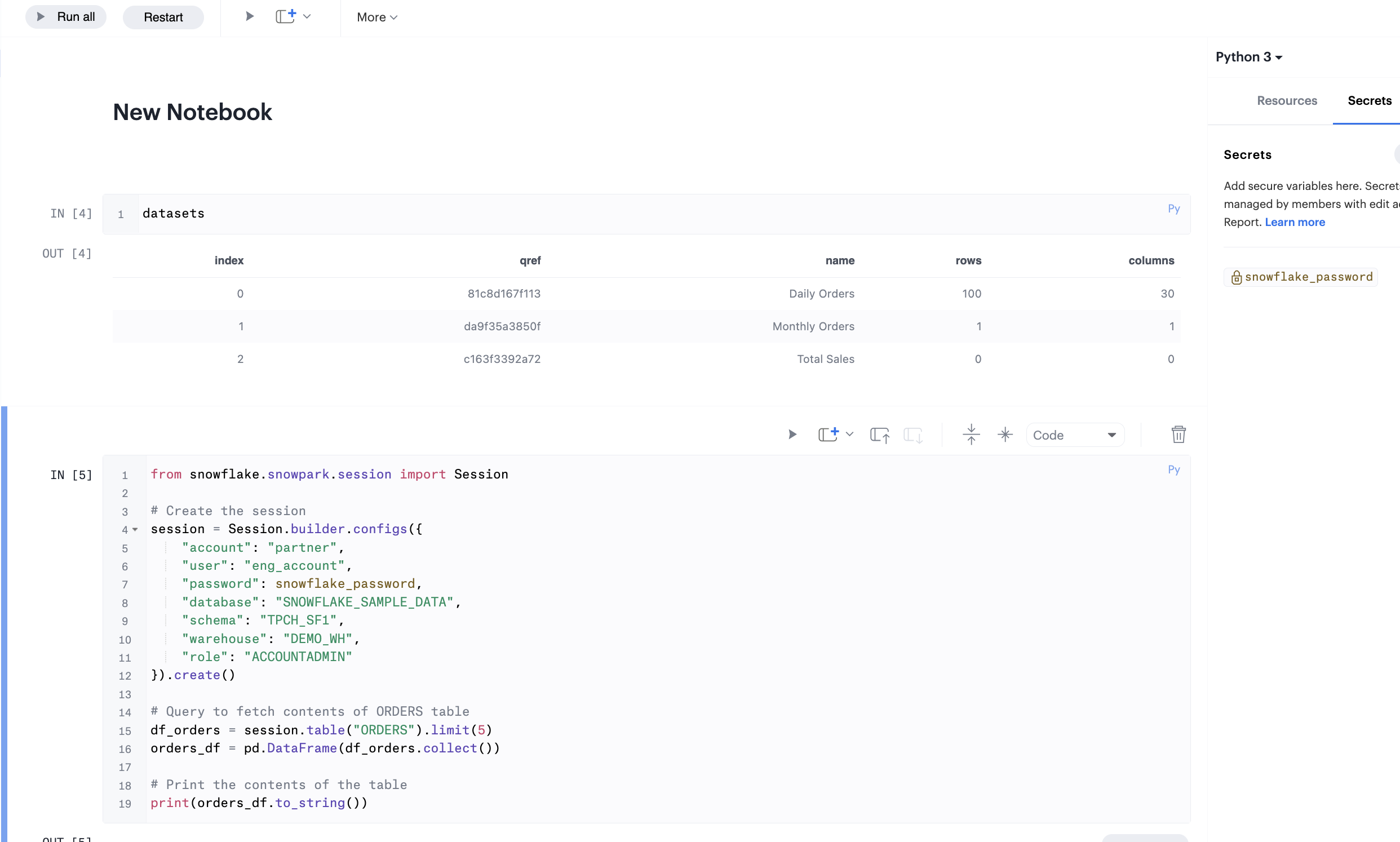Collapse the code fold at line 4
Image resolution: width=1400 pixels, height=842 pixels.
pyautogui.click(x=135, y=530)
